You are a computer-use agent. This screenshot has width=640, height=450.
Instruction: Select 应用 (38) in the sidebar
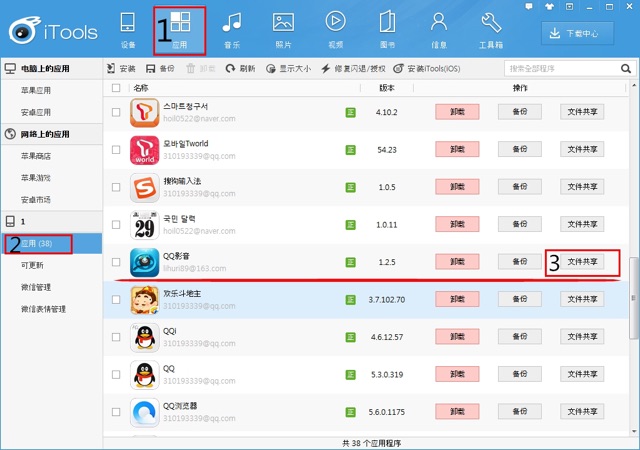(51, 243)
